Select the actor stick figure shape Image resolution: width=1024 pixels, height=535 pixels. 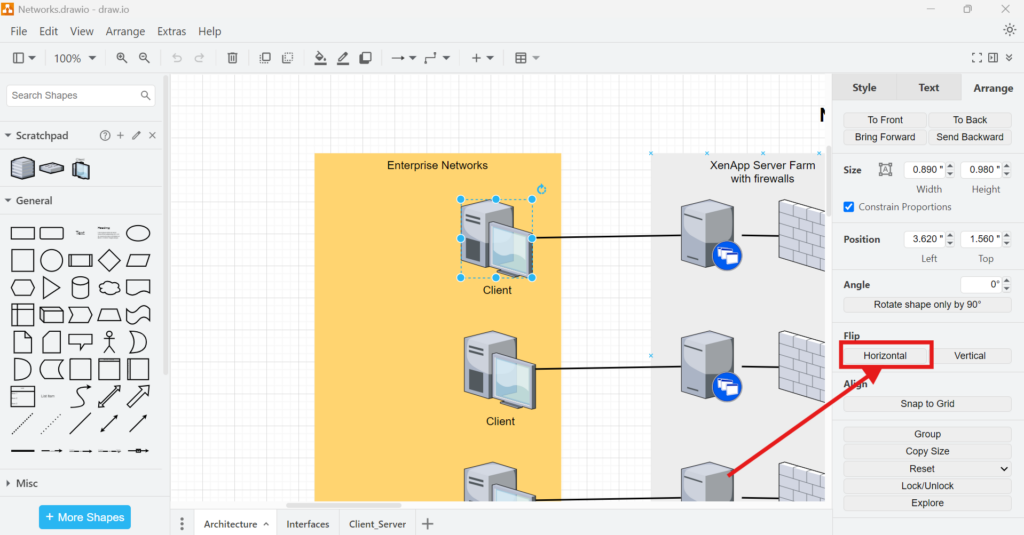point(109,342)
